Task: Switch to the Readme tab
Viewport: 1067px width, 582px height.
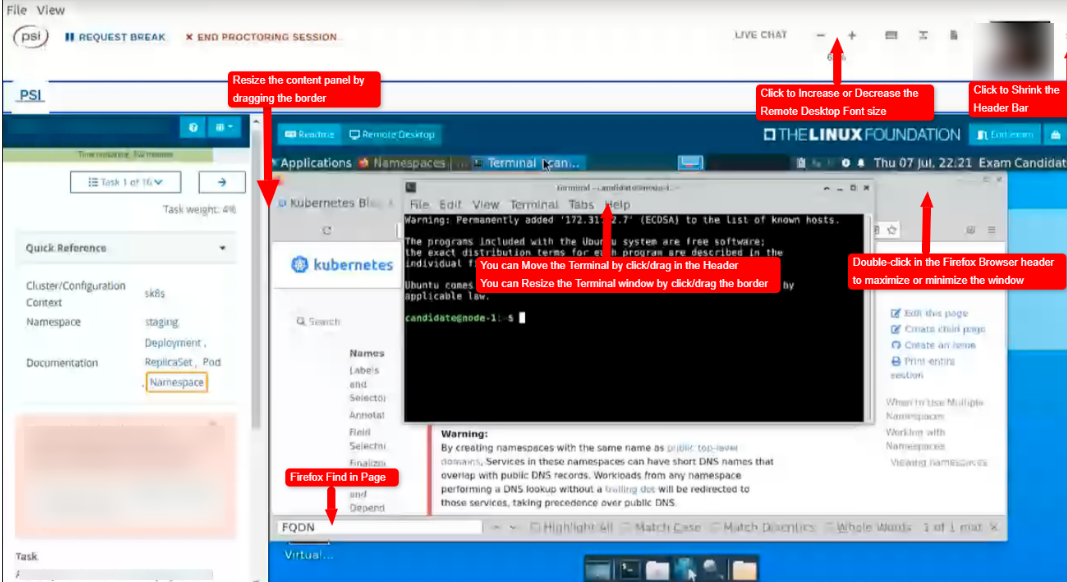Action: pyautogui.click(x=309, y=134)
